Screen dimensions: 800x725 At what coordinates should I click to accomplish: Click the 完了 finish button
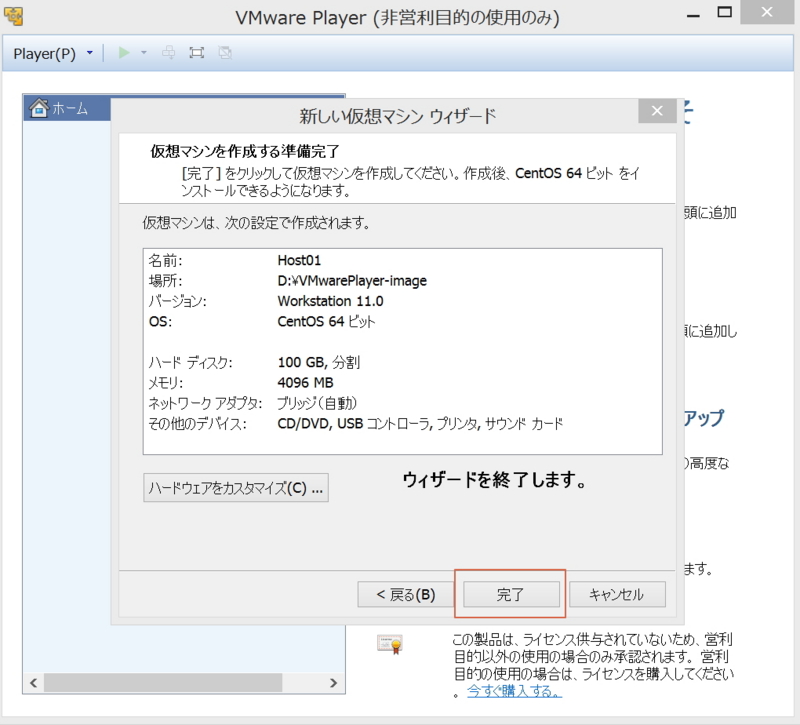tap(511, 594)
